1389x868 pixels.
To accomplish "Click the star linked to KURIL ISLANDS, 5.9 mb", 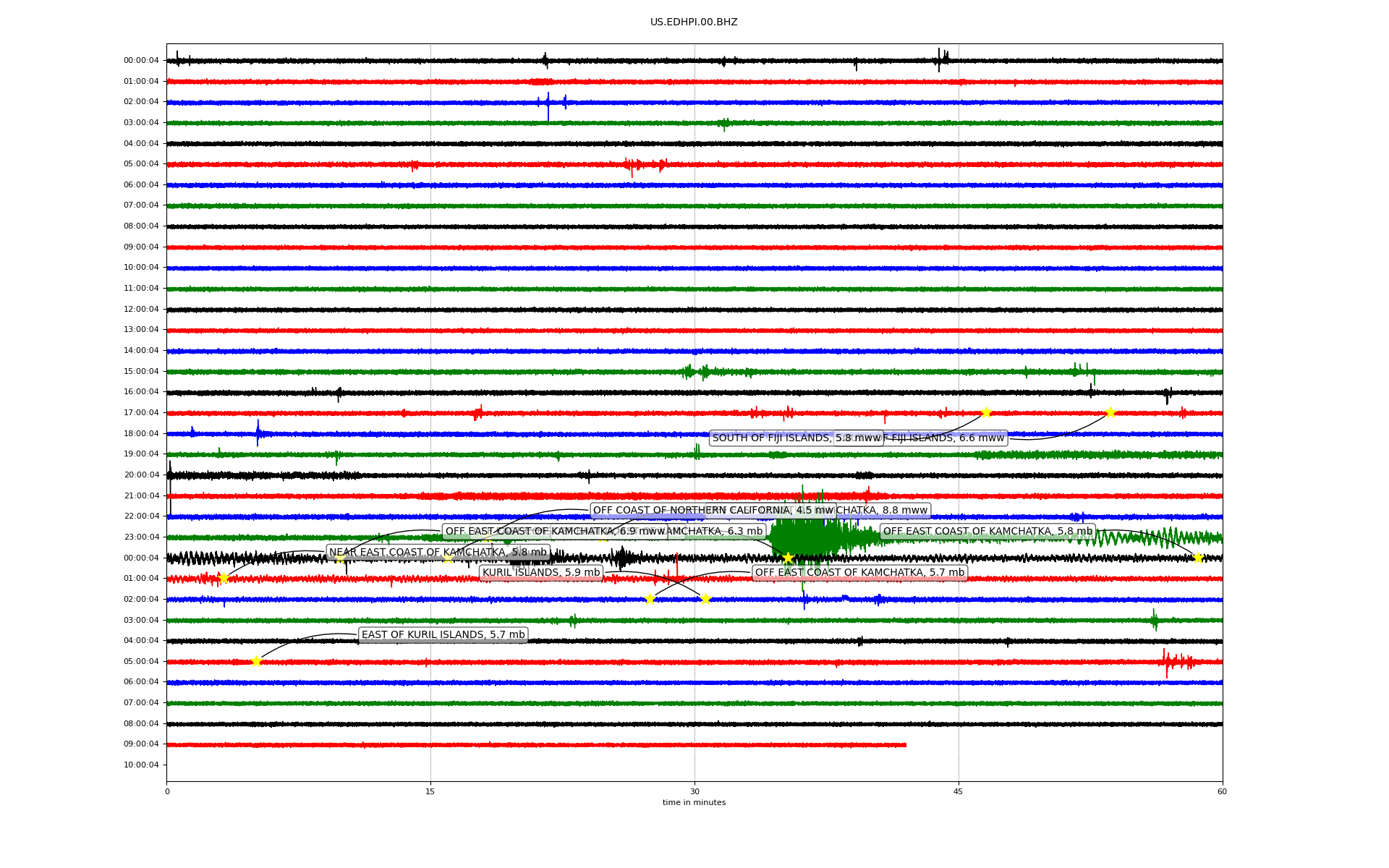I will (x=705, y=599).
